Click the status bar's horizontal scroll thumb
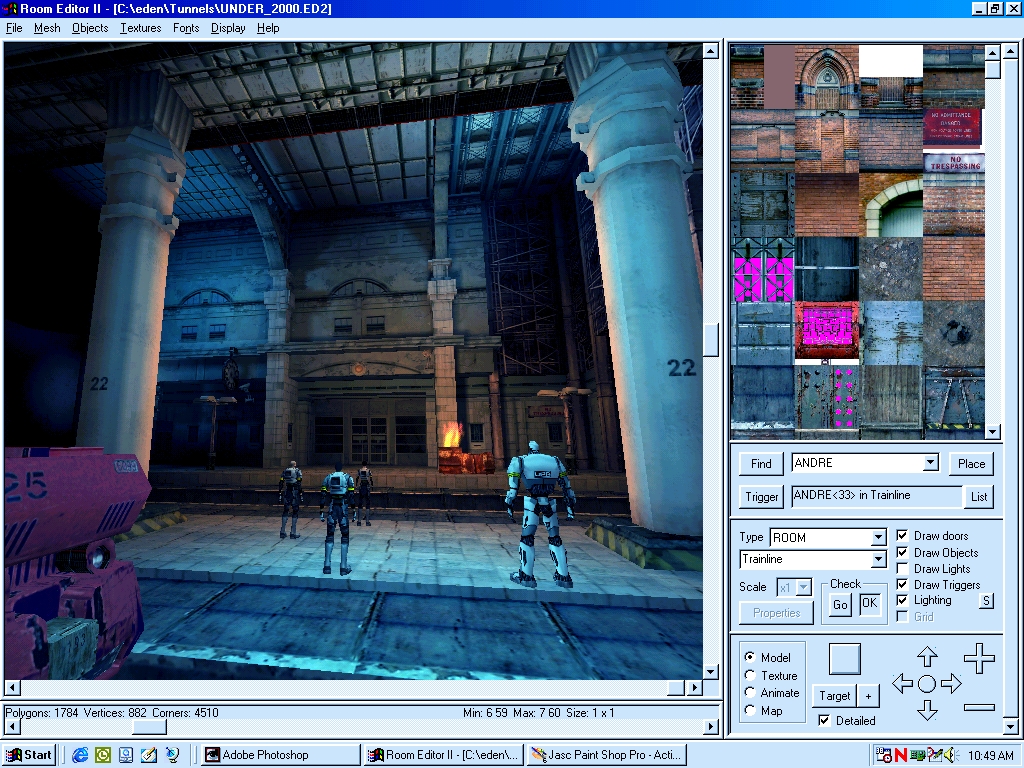1024x768 pixels. 150,726
